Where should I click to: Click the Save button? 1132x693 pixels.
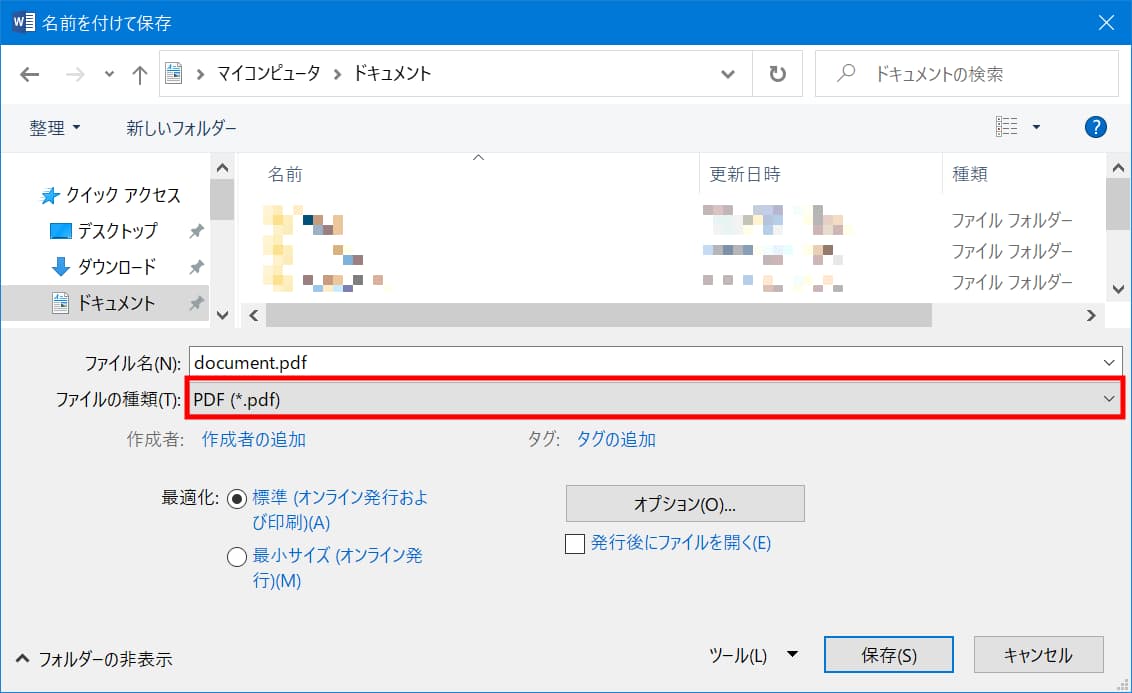pos(888,656)
